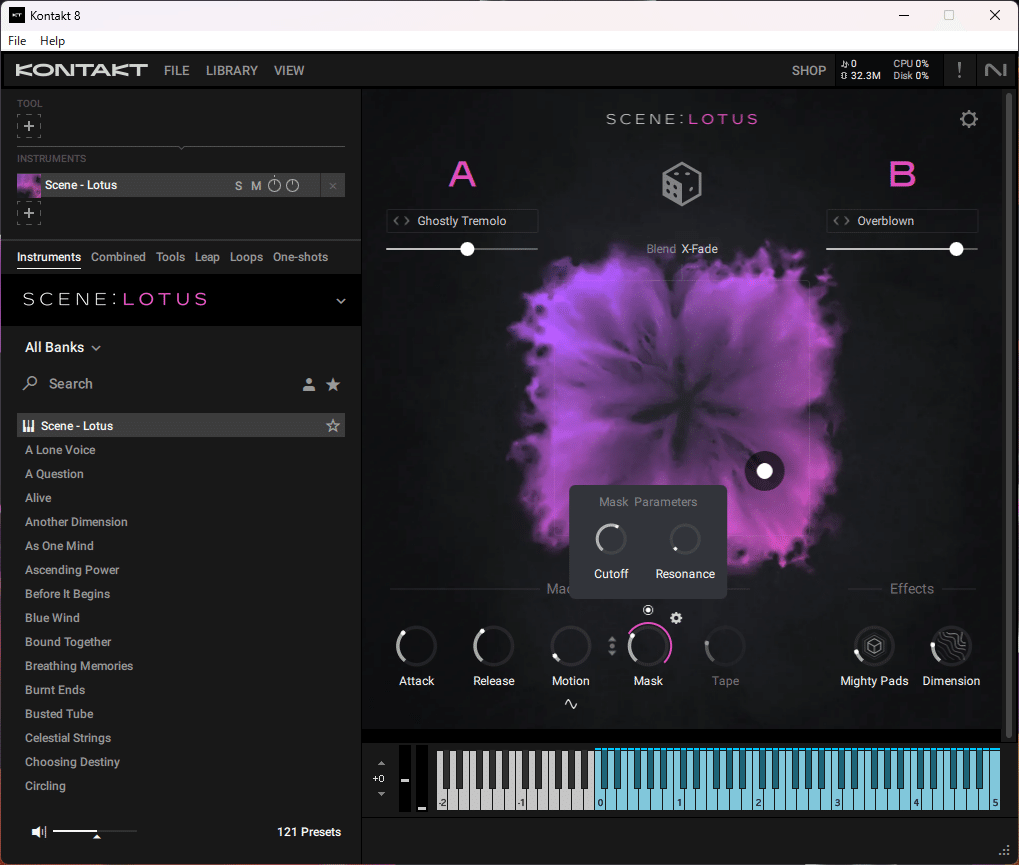Screen dimensions: 1019x865
Task: Select the Celestial Strings preset
Action: pyautogui.click(x=68, y=737)
